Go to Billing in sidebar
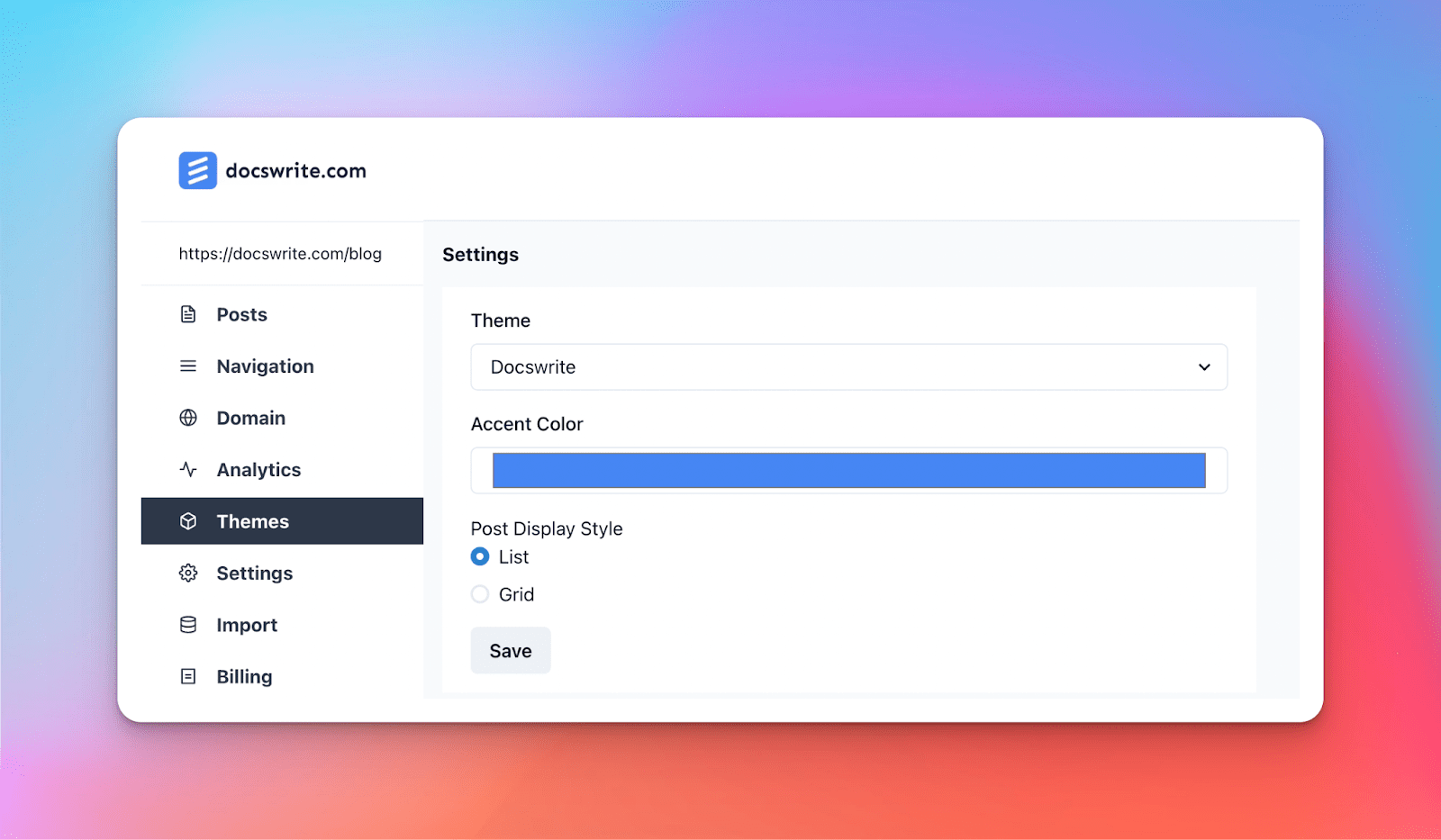Viewport: 1441px width, 840px height. (x=282, y=676)
